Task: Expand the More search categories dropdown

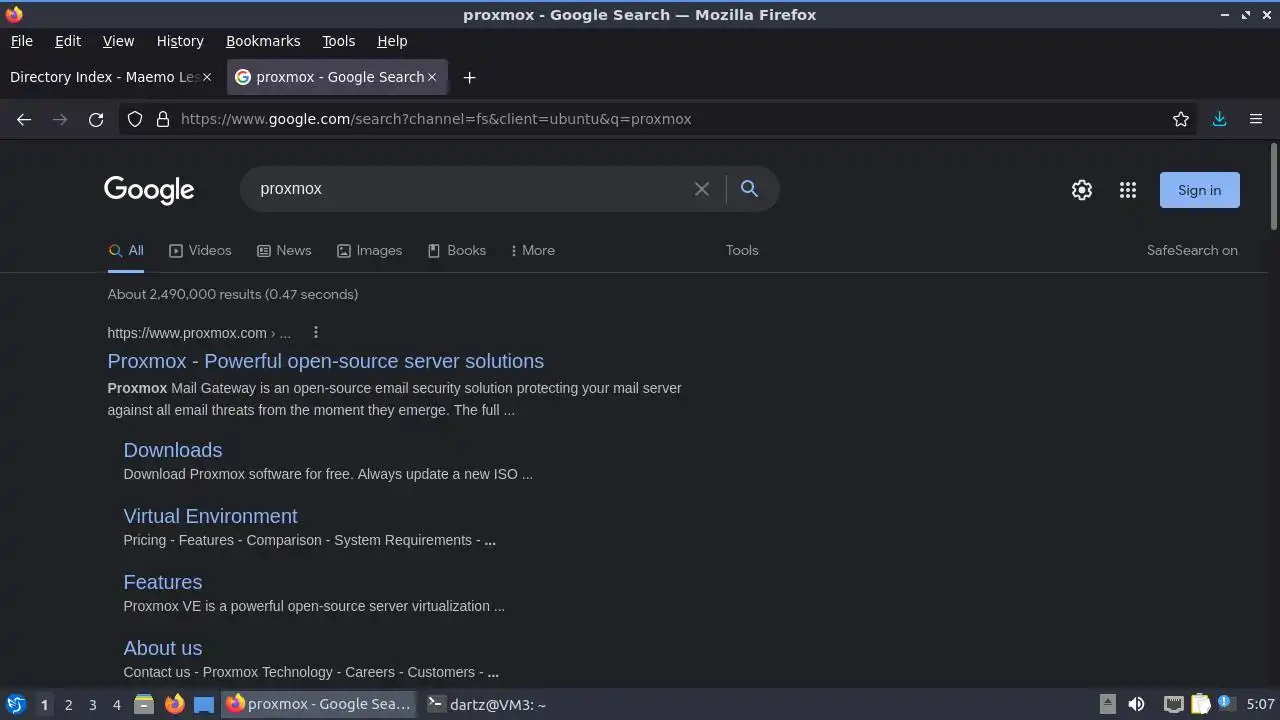Action: click(532, 251)
